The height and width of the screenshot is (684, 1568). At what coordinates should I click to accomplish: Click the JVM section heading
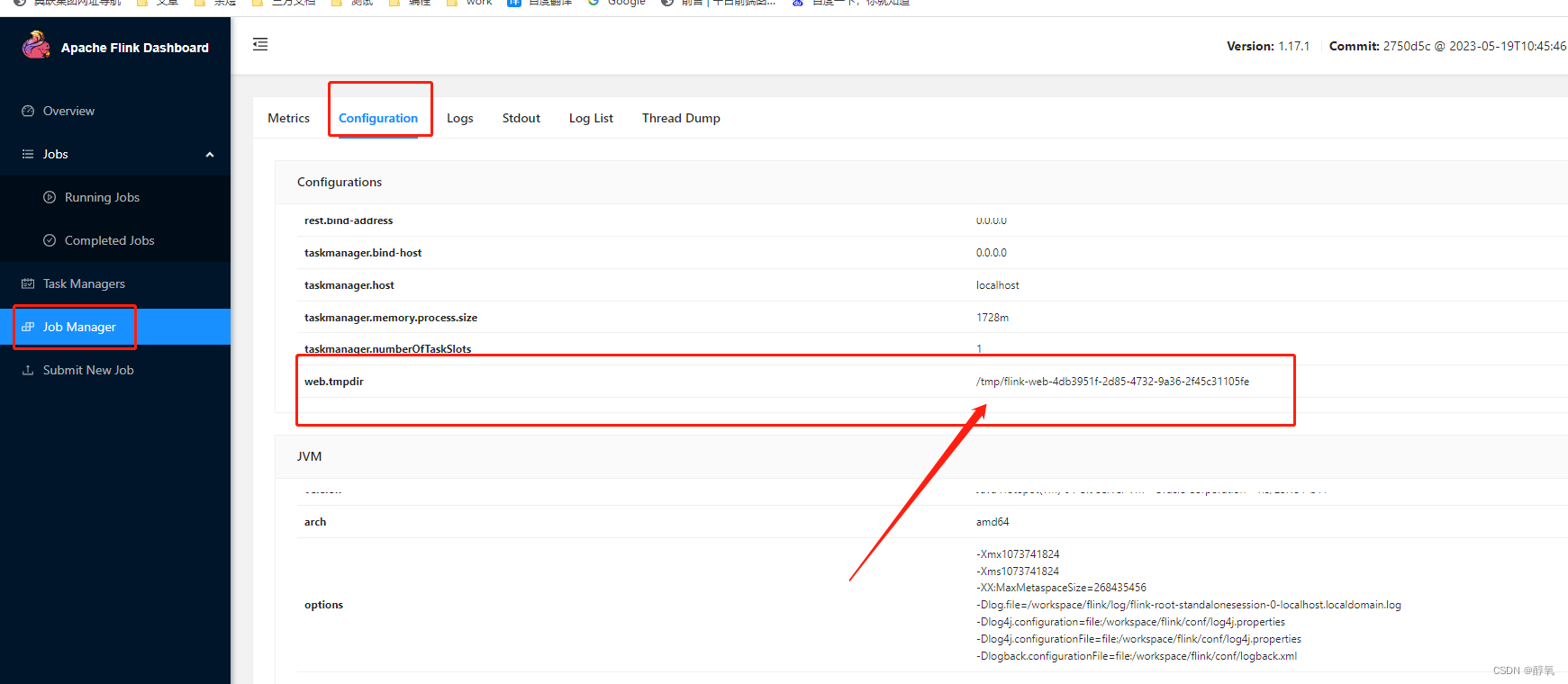tap(309, 456)
